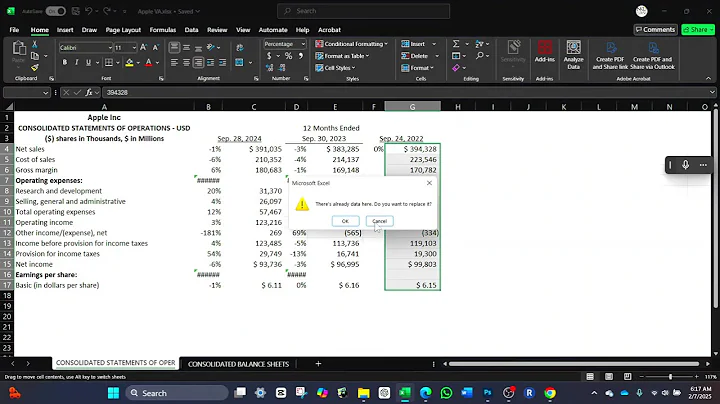Open WhatsApp from the taskbar

[x=446, y=393]
